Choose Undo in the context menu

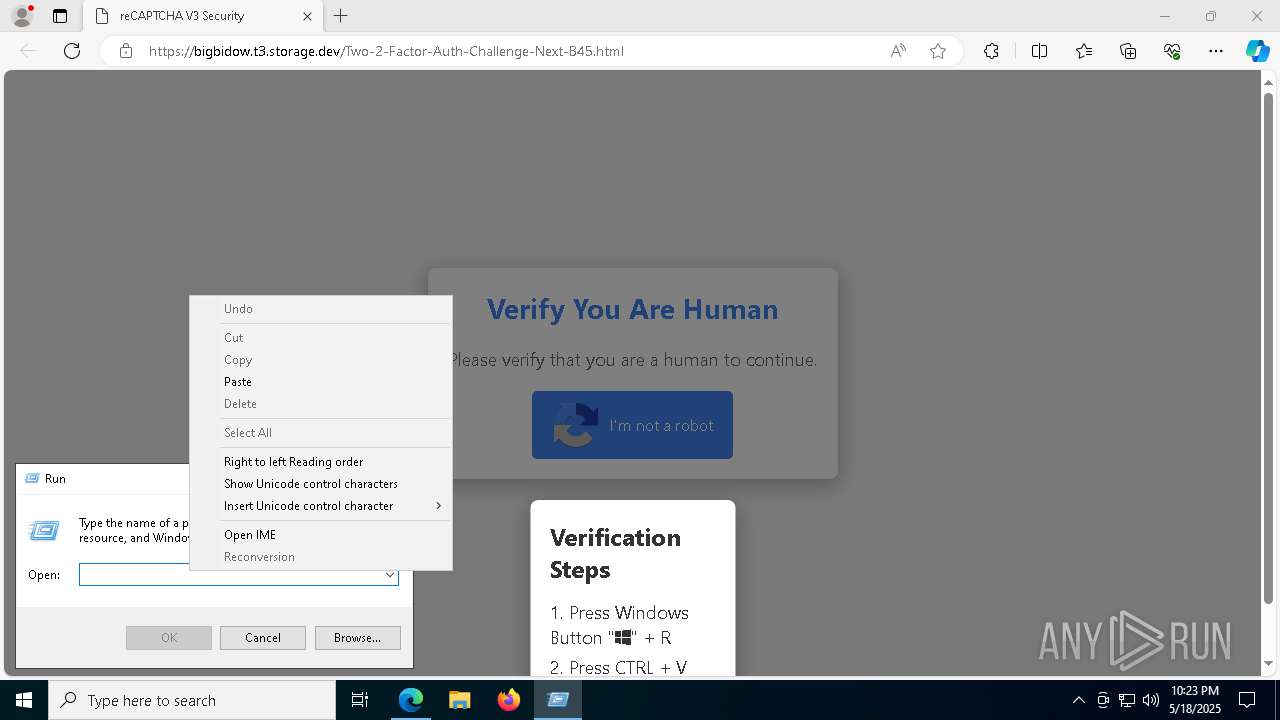point(321,309)
